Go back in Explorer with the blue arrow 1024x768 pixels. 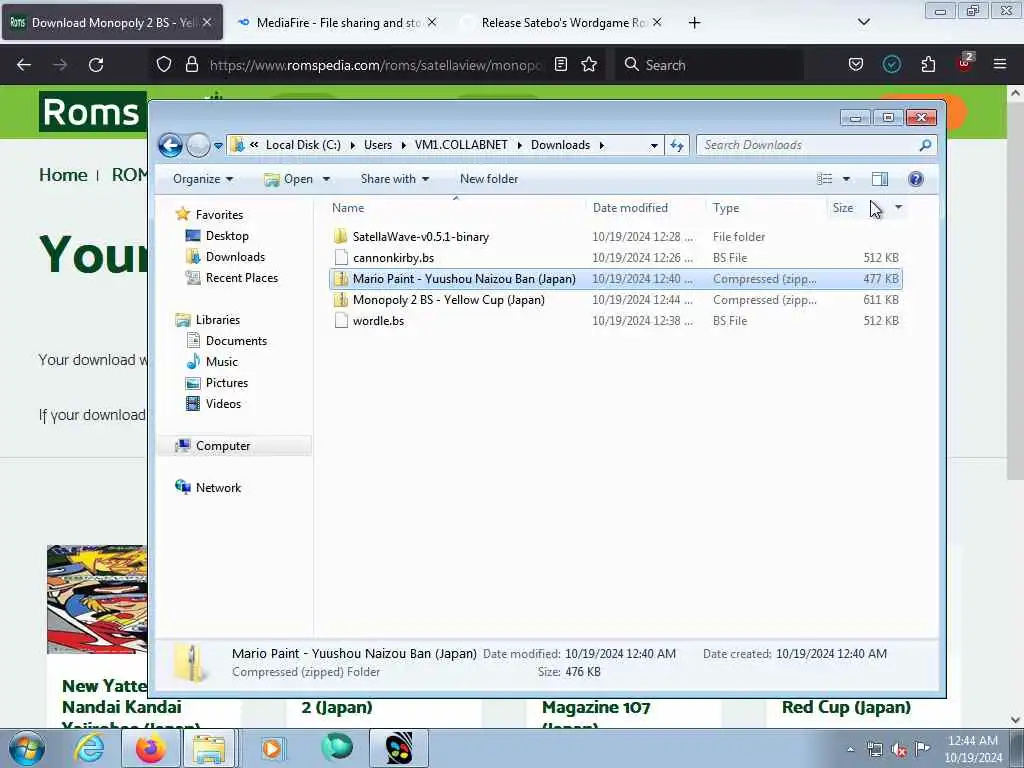(x=170, y=145)
